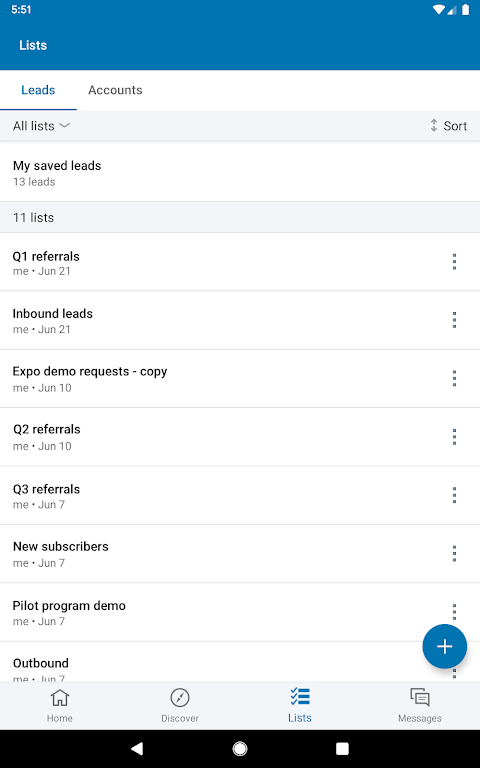Tap the blue plus create-list button

click(445, 647)
